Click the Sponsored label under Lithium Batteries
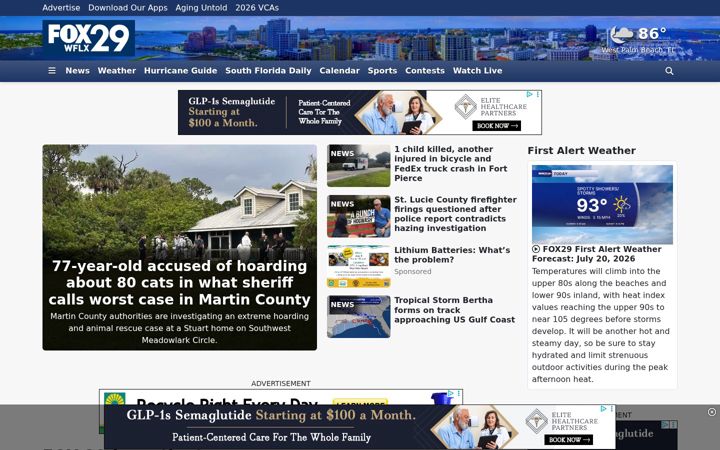 pos(412,271)
